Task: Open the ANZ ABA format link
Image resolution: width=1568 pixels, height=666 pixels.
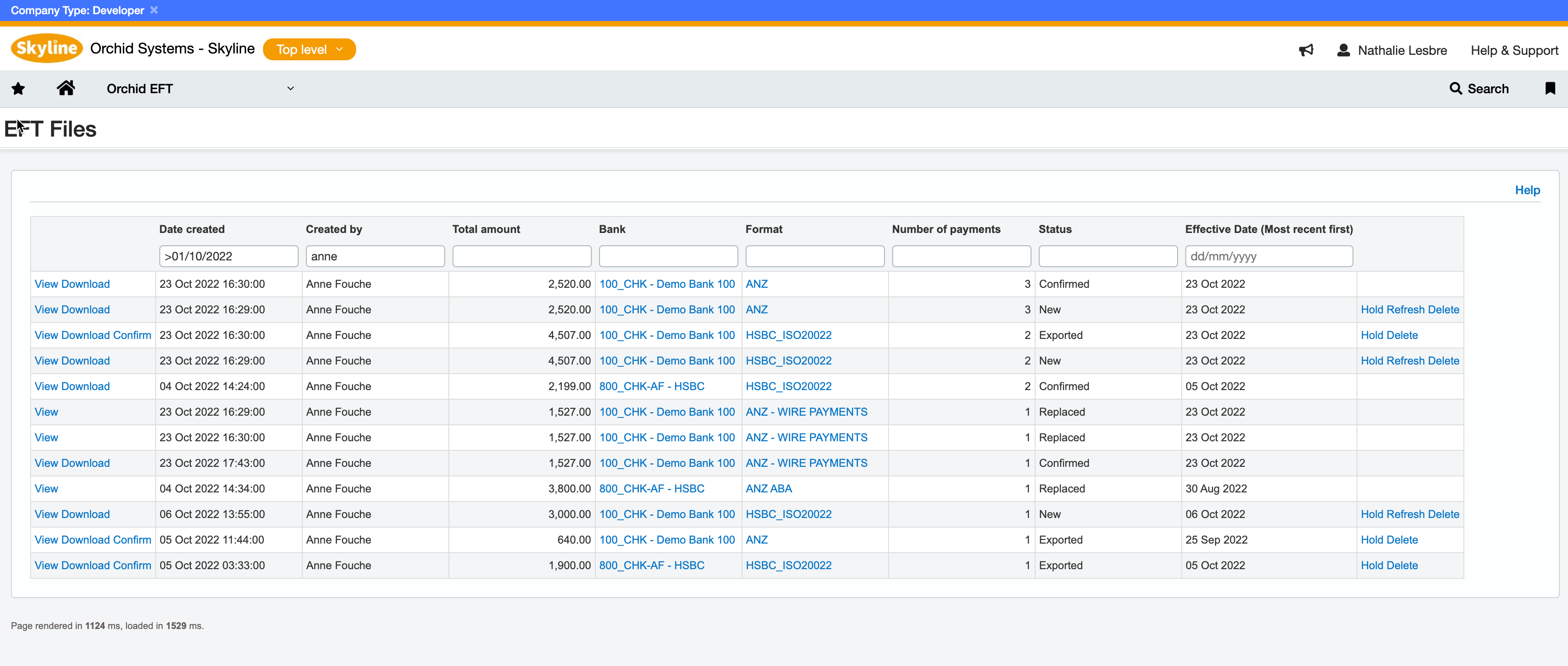Action: click(769, 489)
